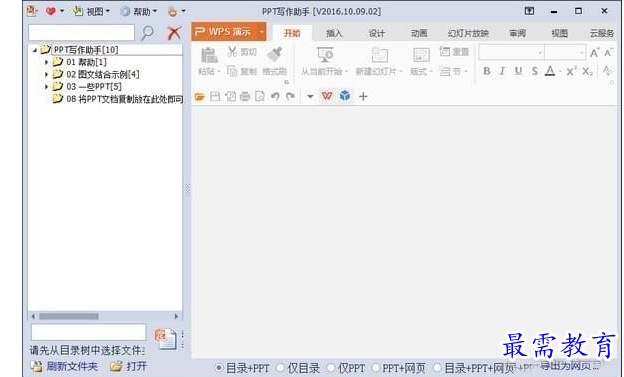Select the 0B 将PPT文档复制放在此处即可 folder
The width and height of the screenshot is (624, 377).
click(x=118, y=99)
